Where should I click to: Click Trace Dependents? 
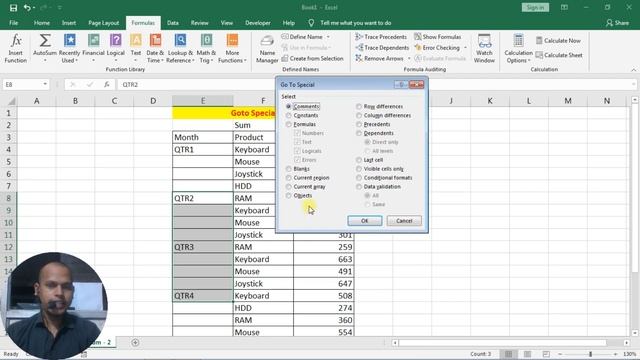(x=382, y=48)
